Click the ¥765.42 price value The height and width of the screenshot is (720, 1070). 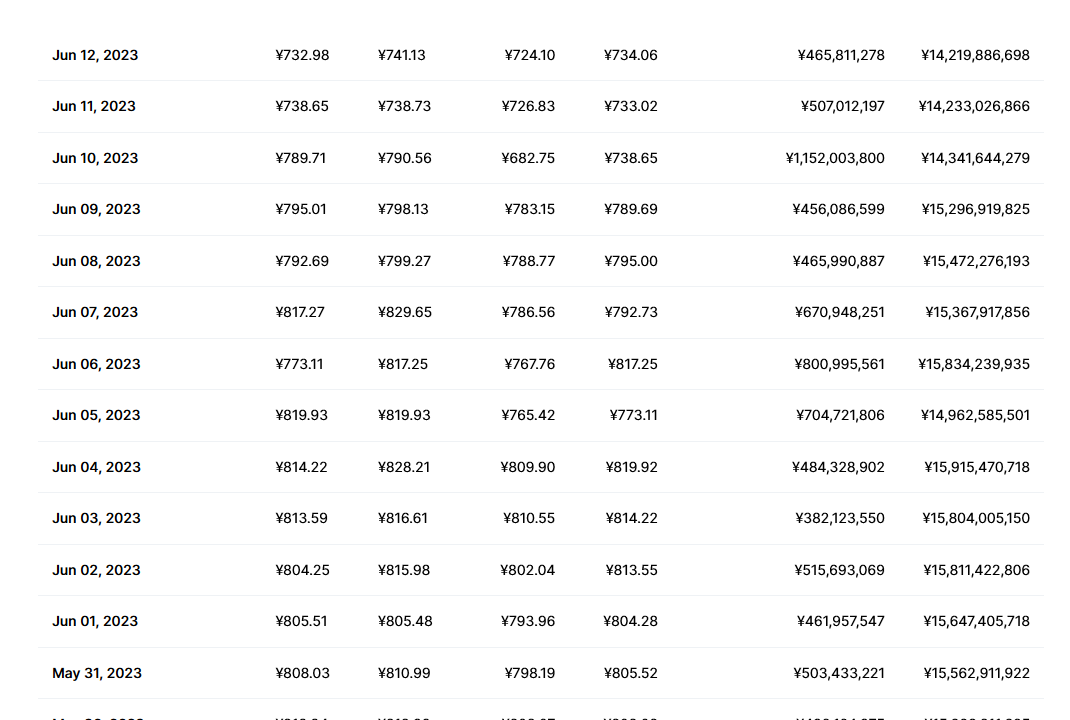point(528,415)
